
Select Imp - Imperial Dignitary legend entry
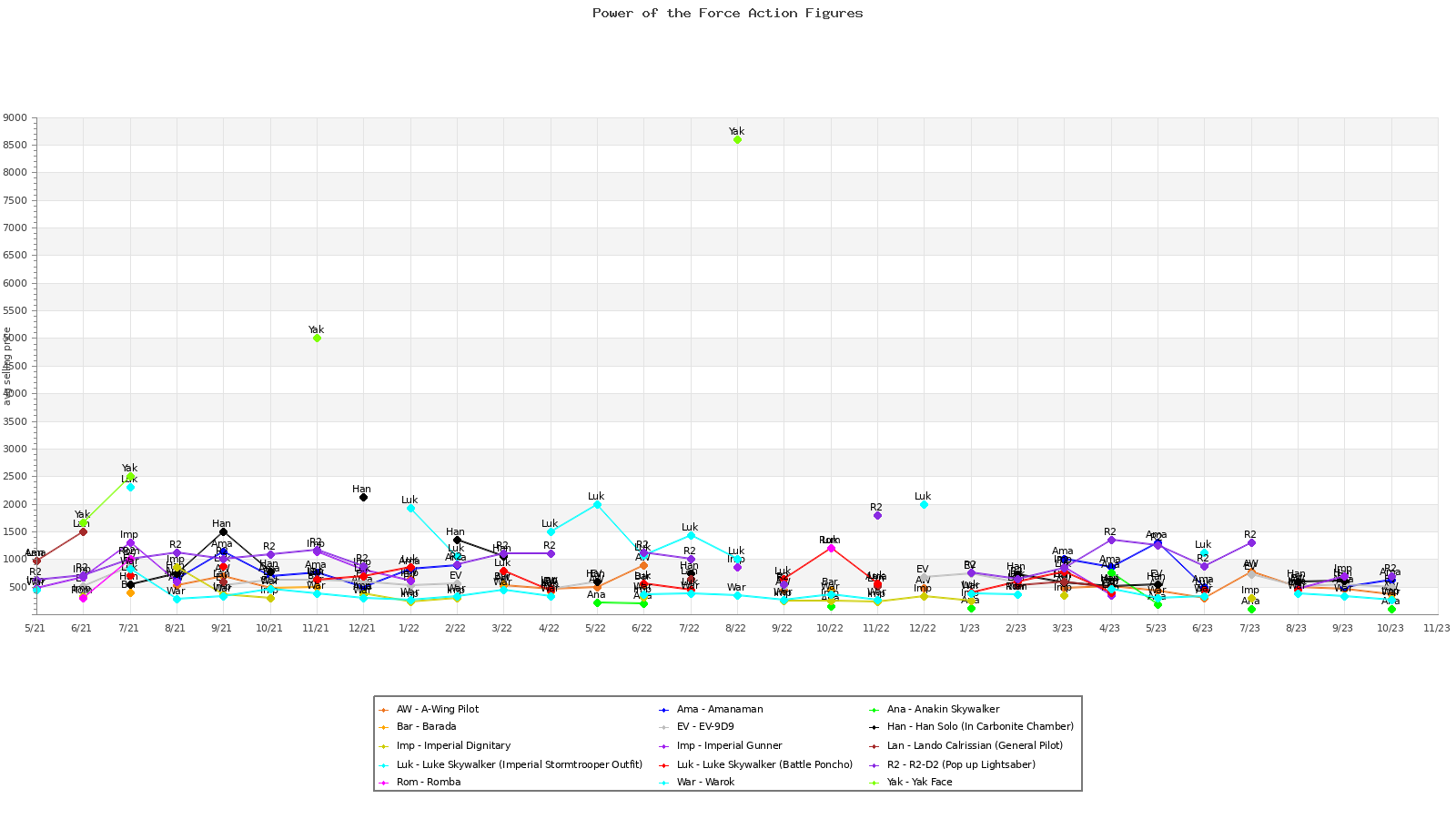445,745
